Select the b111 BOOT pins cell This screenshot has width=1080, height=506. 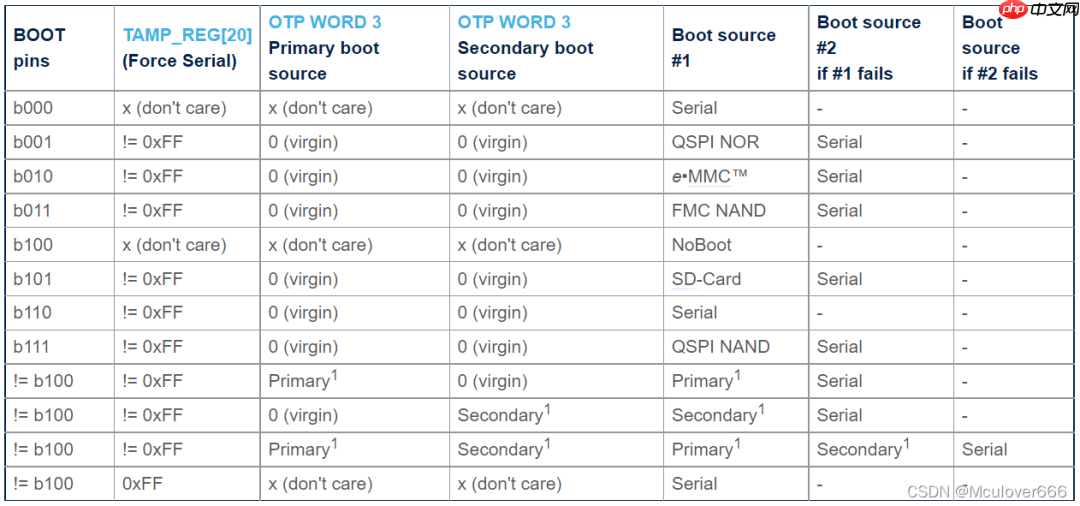(33, 347)
